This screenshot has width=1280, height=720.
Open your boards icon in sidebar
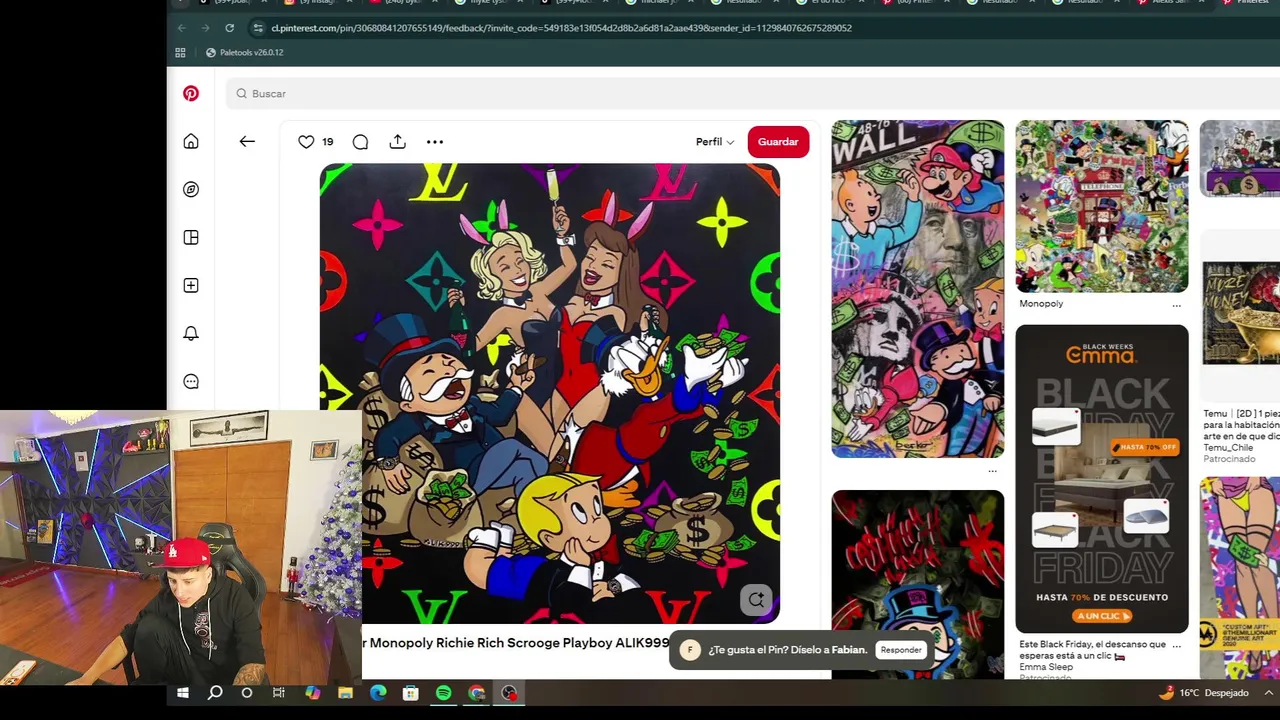point(191,237)
